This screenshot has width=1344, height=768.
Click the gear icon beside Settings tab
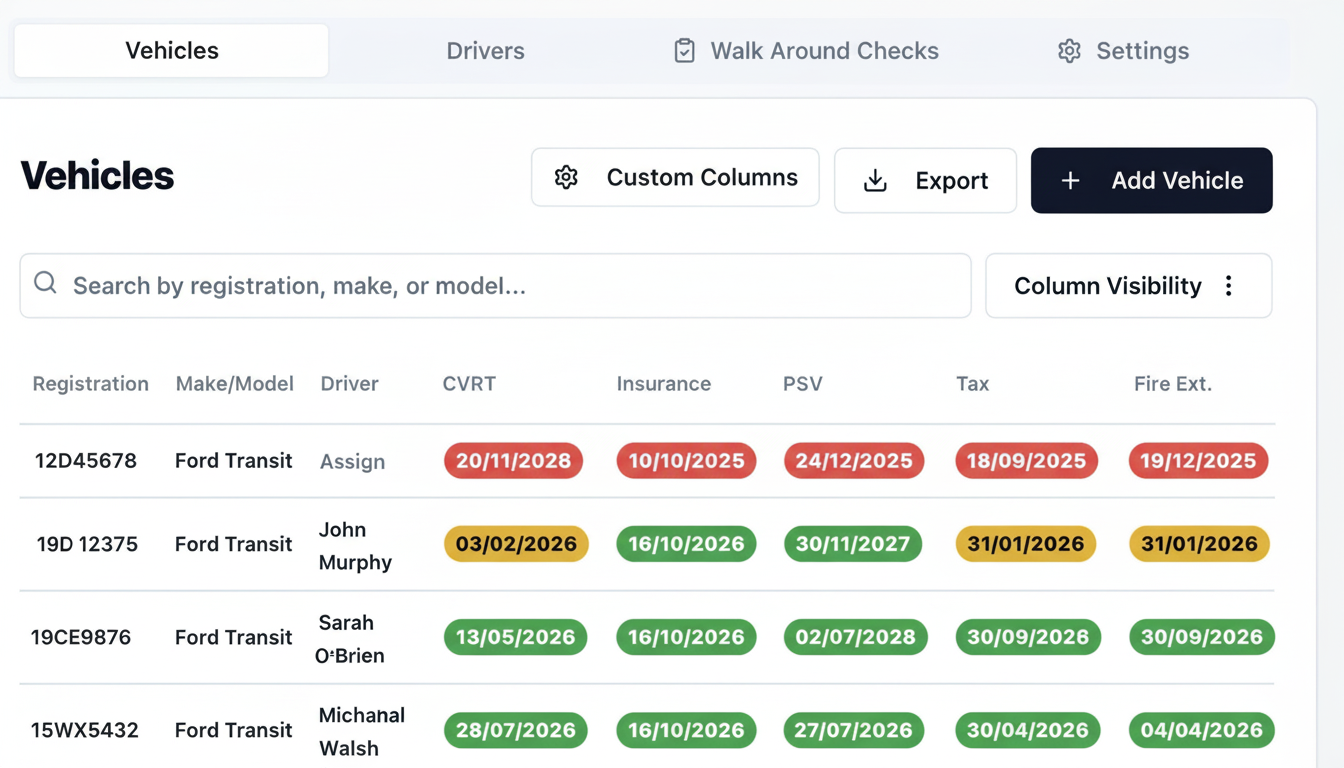pyautogui.click(x=1069, y=51)
